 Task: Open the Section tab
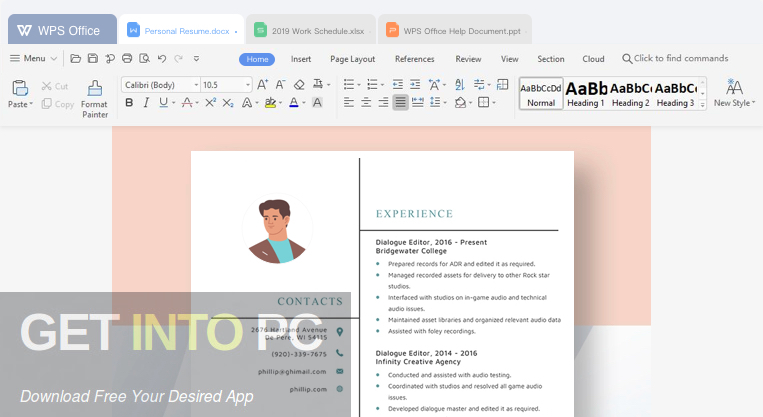tap(551, 59)
